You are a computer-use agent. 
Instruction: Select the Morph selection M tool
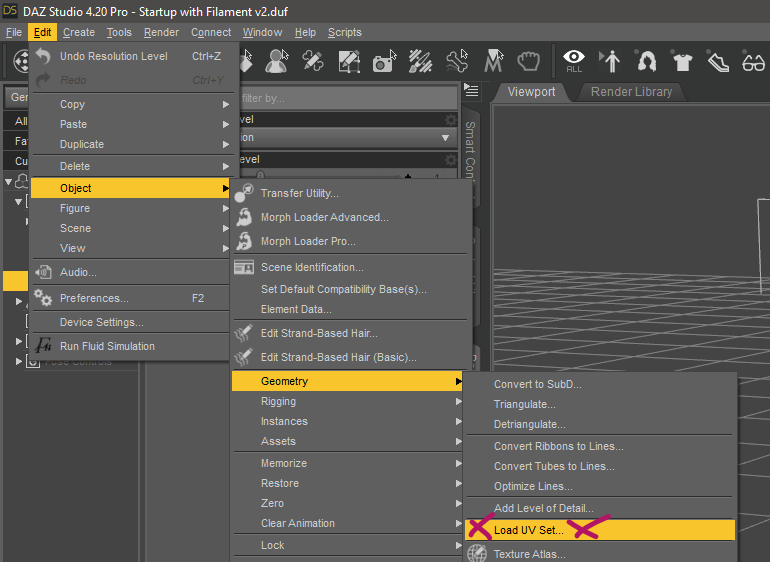[494, 61]
